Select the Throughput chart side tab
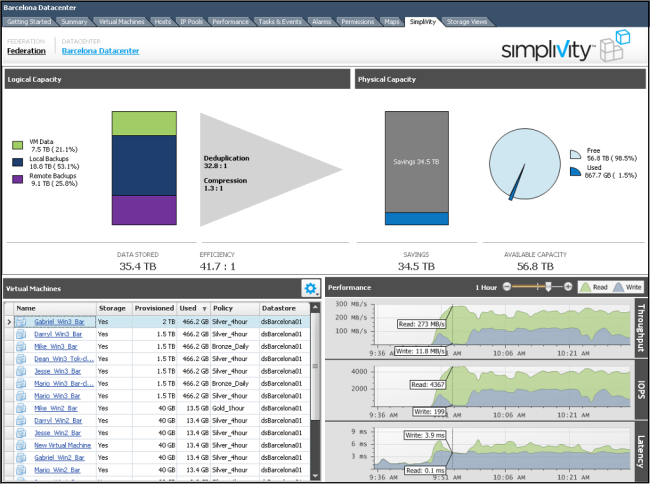The width and height of the screenshot is (650, 484). [641, 328]
